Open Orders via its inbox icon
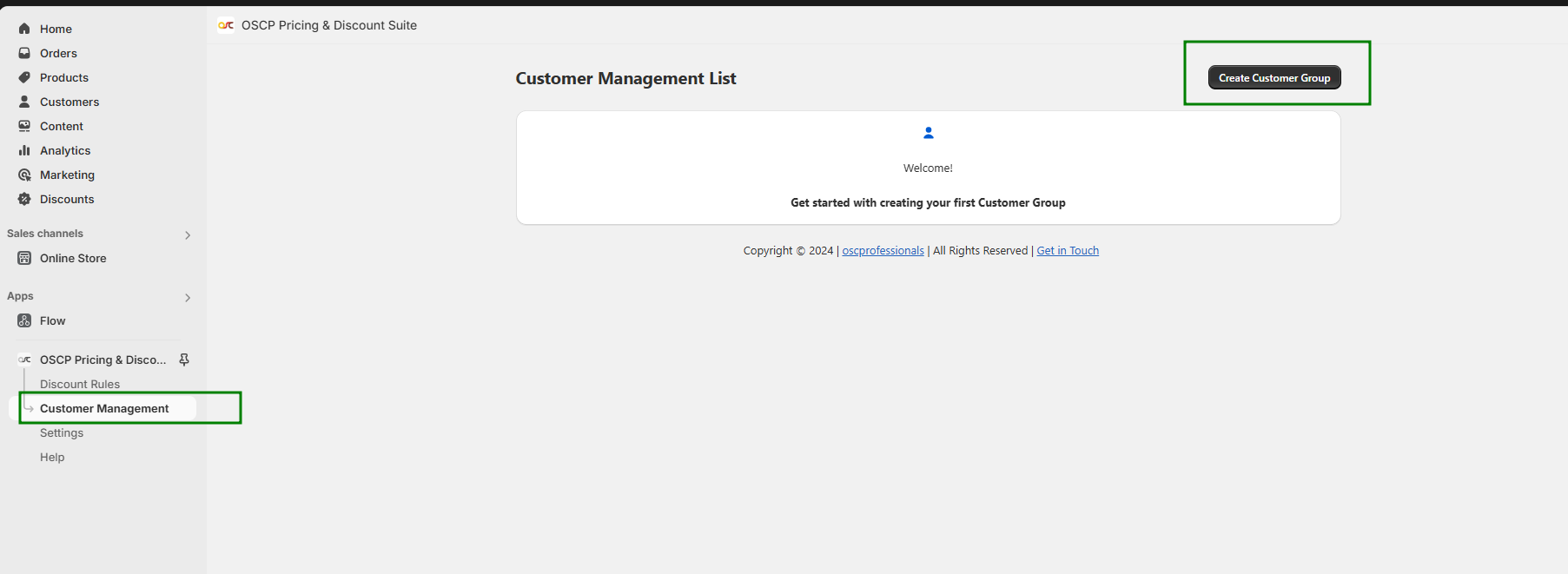Image resolution: width=1568 pixels, height=574 pixels. 24,53
